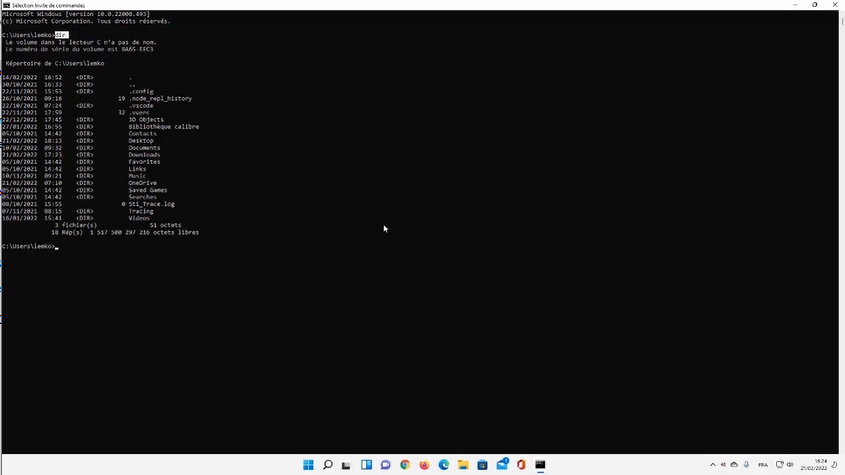Select the Command Prompt taskbar icon
Viewport: 845px width, 475px height.
[x=540, y=465]
